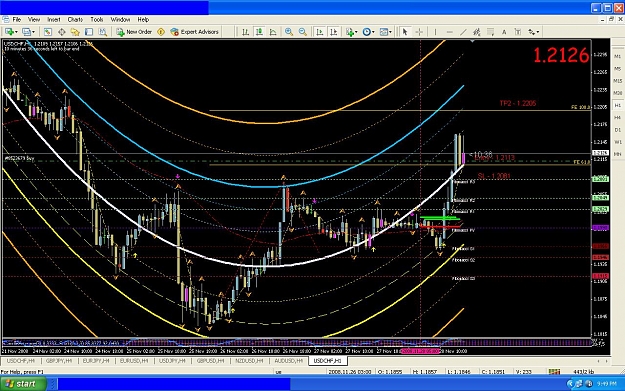Switch to the EURJPY,H4 chart tab

(96, 361)
